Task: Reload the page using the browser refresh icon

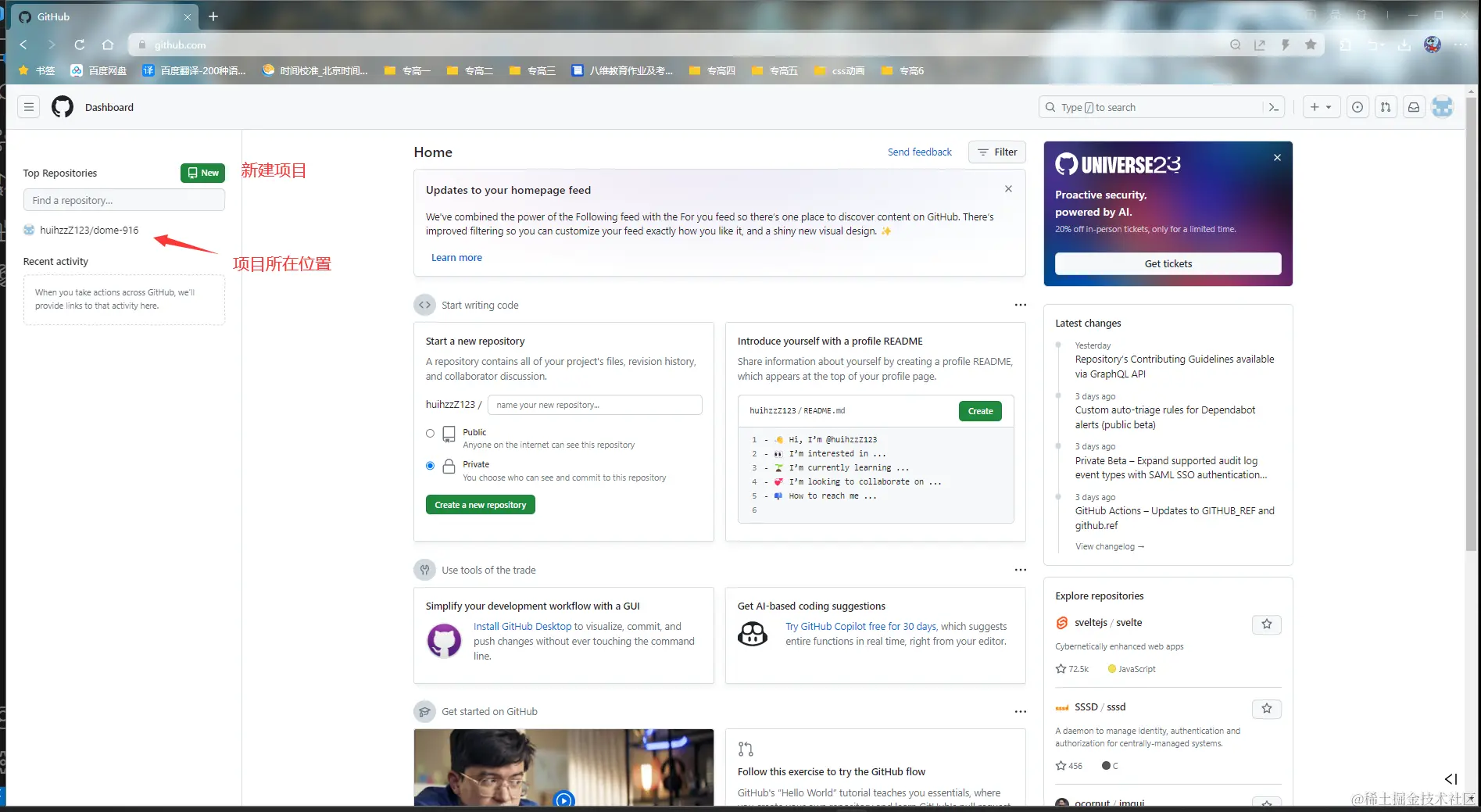Action: [x=79, y=45]
